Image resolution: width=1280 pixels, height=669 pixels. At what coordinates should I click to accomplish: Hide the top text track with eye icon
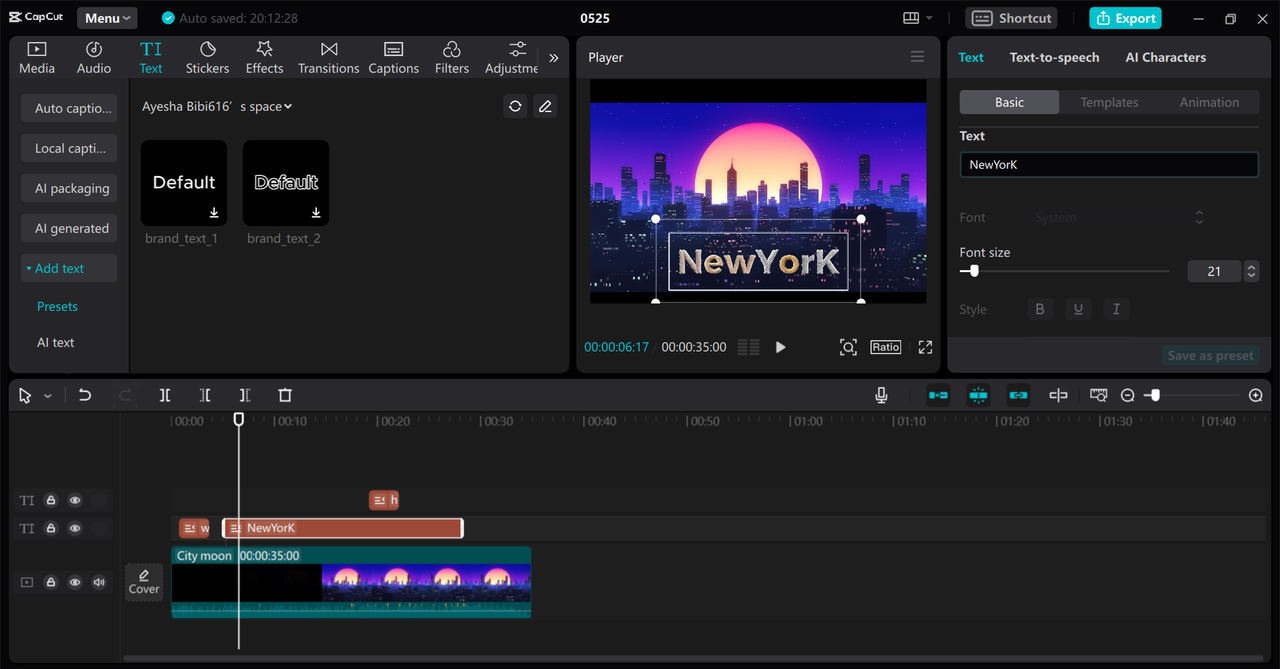75,500
